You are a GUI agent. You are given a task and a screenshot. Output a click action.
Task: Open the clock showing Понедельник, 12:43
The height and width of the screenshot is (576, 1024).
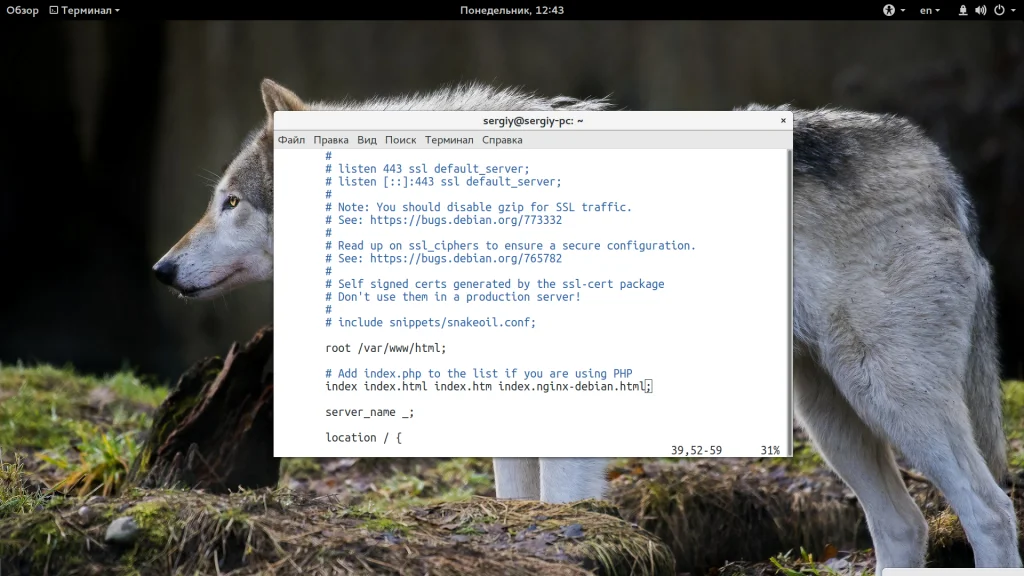[512, 10]
